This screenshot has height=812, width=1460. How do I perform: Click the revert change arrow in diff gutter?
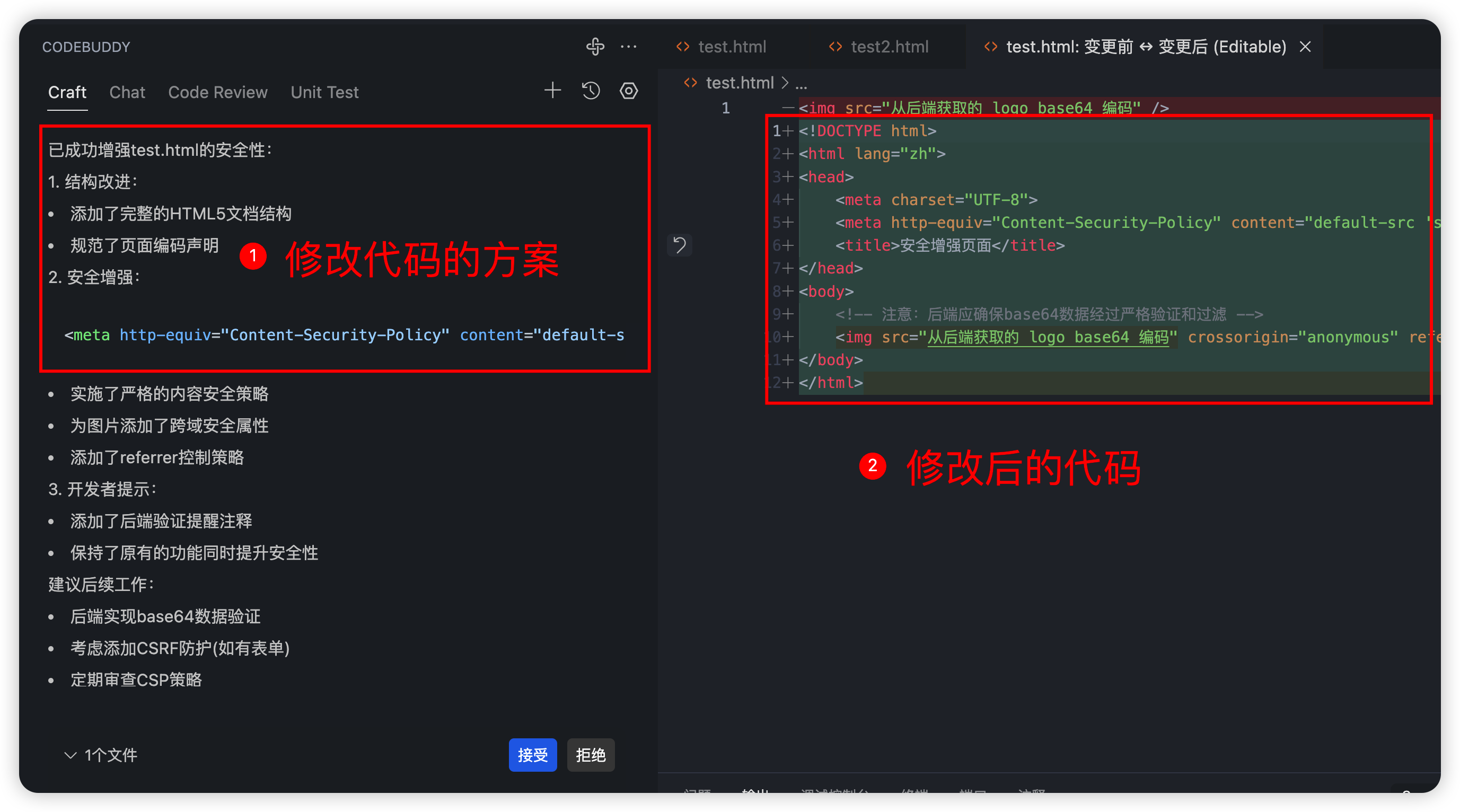pos(680,245)
